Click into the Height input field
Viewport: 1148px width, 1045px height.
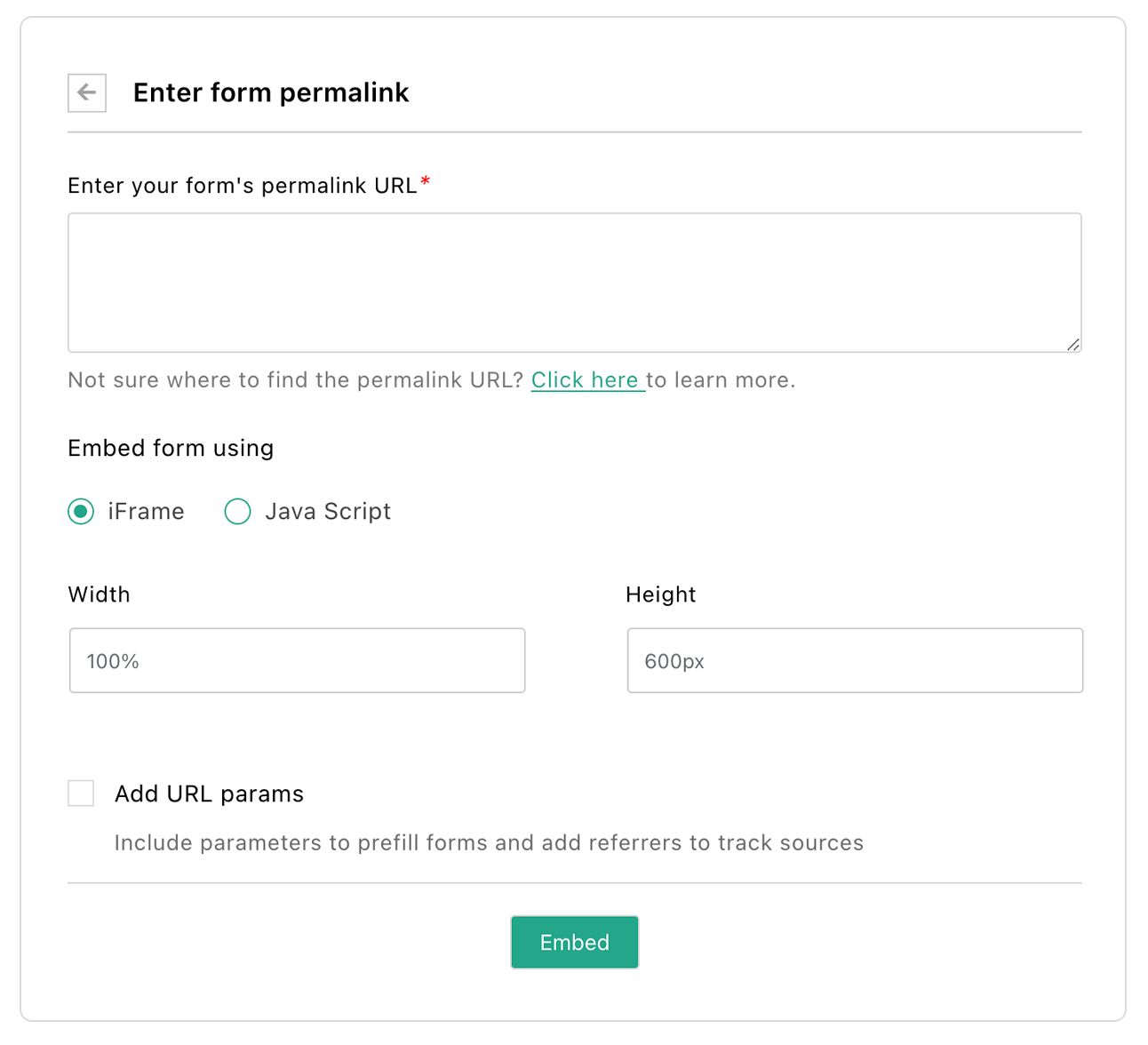pos(855,660)
